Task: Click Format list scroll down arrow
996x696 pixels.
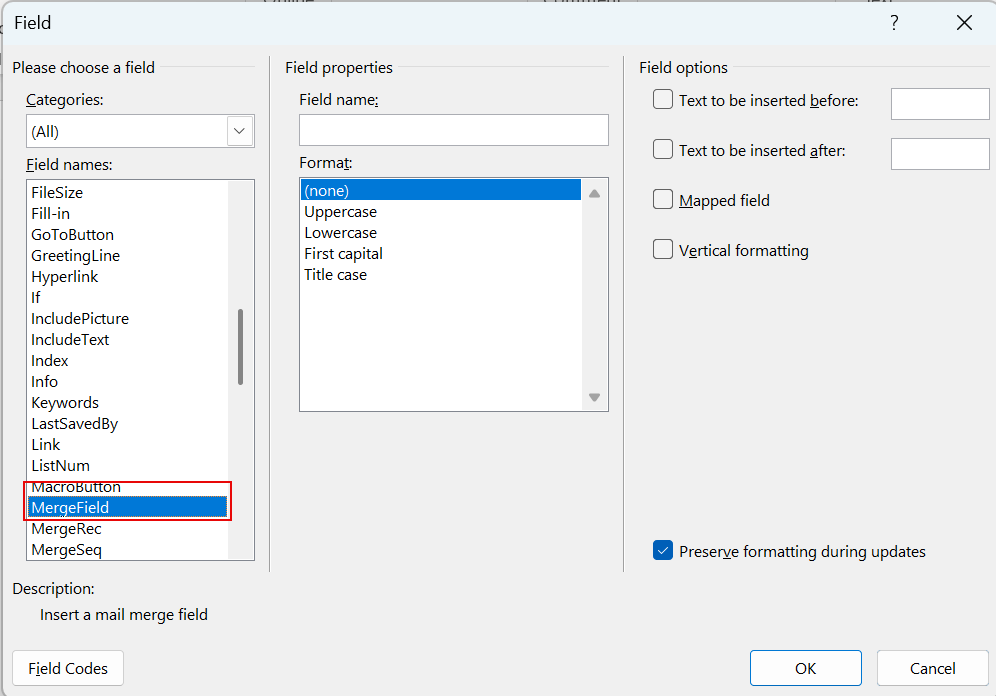Action: (x=594, y=398)
